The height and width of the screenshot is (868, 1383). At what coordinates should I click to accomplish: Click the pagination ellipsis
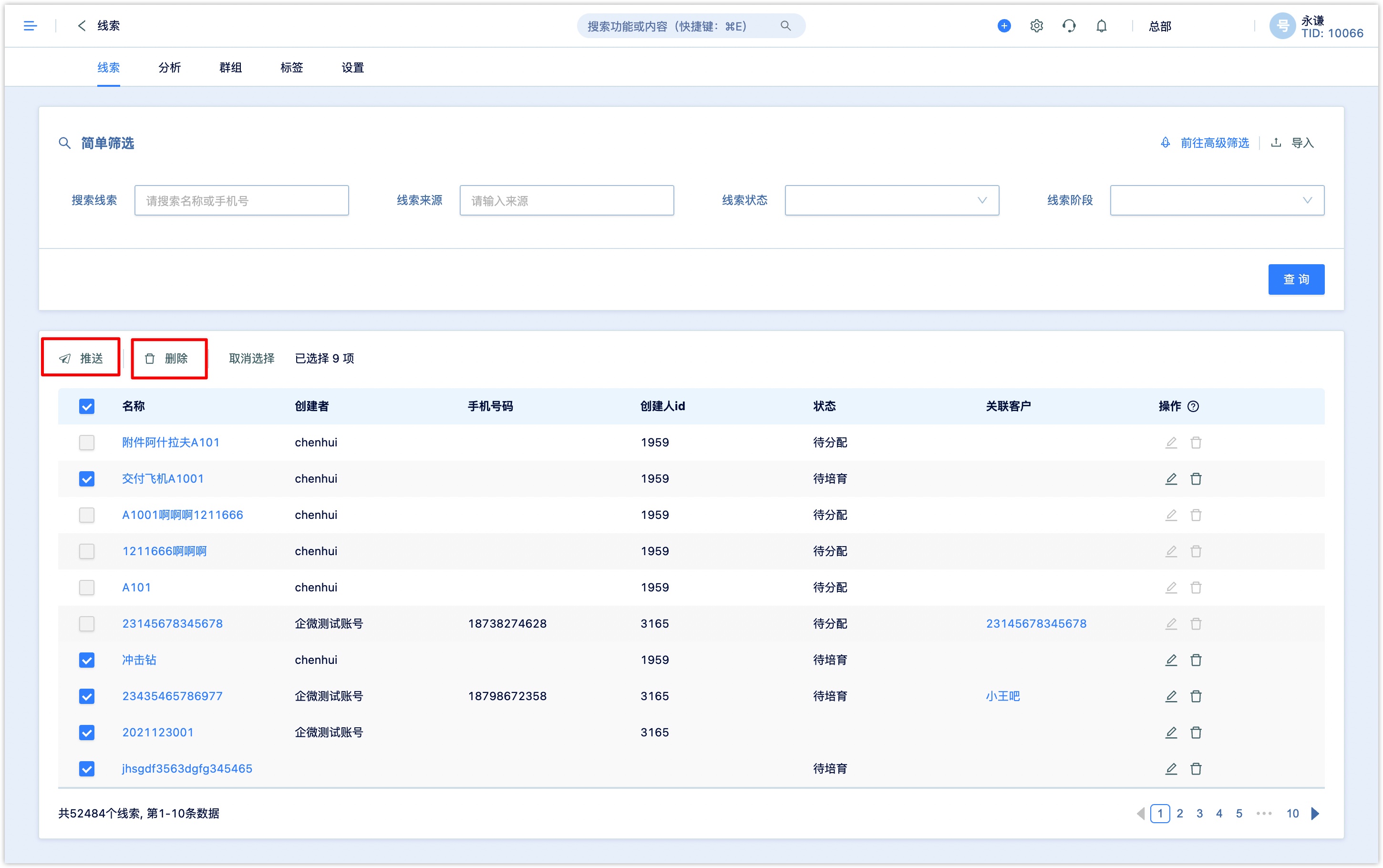(x=1264, y=813)
